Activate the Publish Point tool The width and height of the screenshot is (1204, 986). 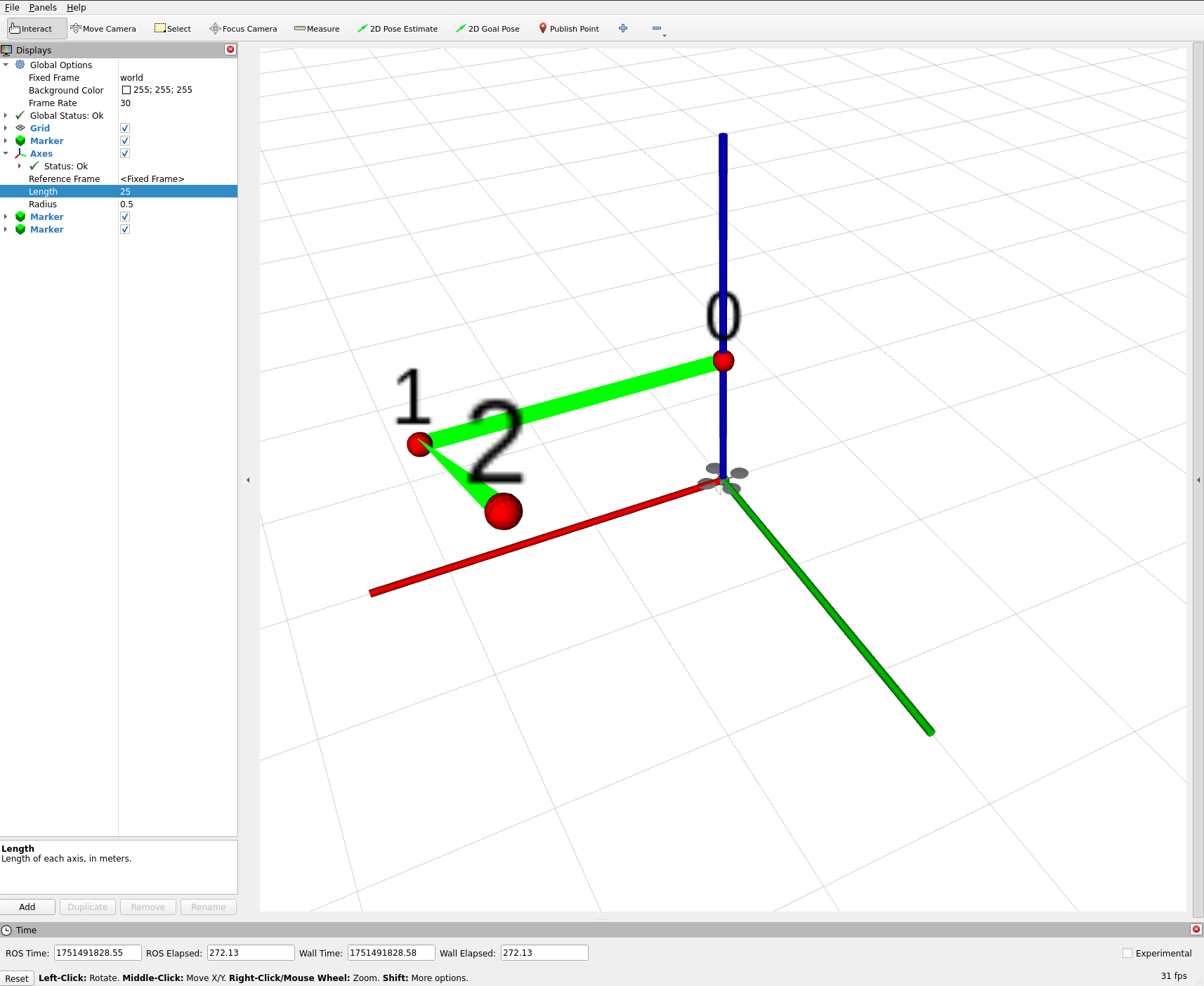tap(569, 29)
